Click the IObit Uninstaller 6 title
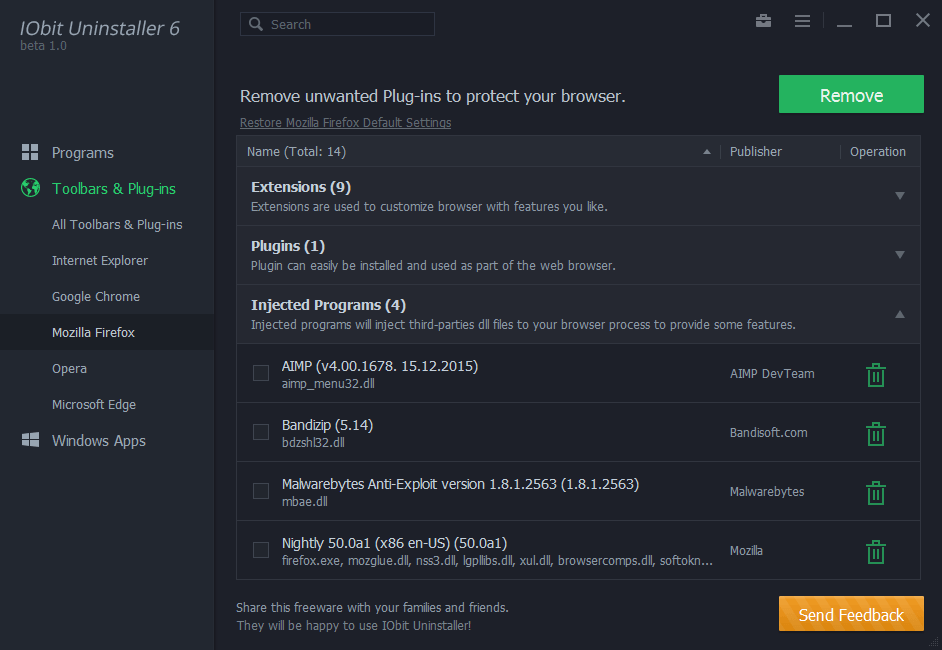942x650 pixels. pos(100,28)
